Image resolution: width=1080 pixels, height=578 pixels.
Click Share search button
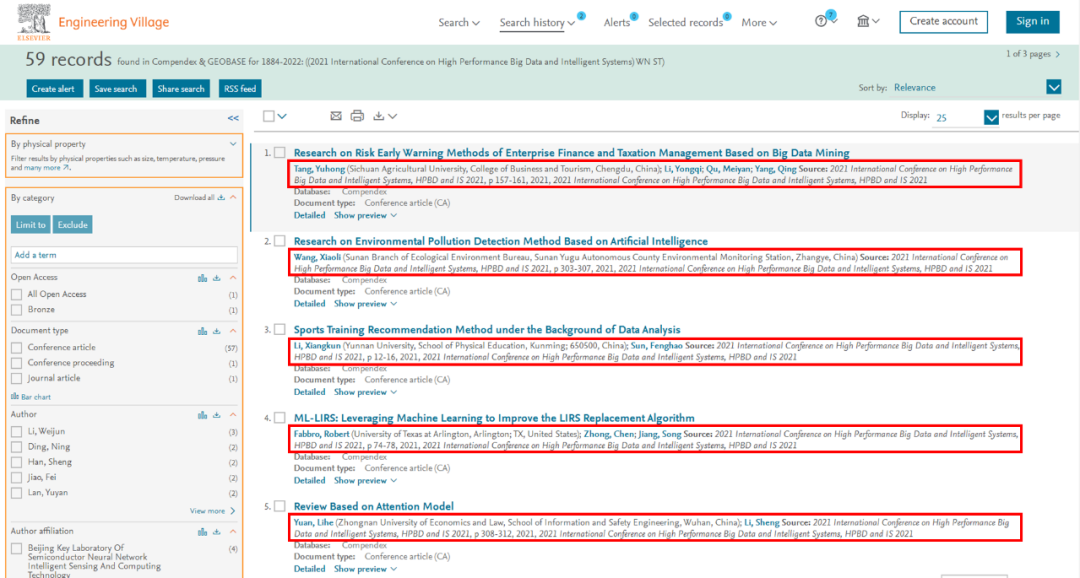click(x=180, y=88)
